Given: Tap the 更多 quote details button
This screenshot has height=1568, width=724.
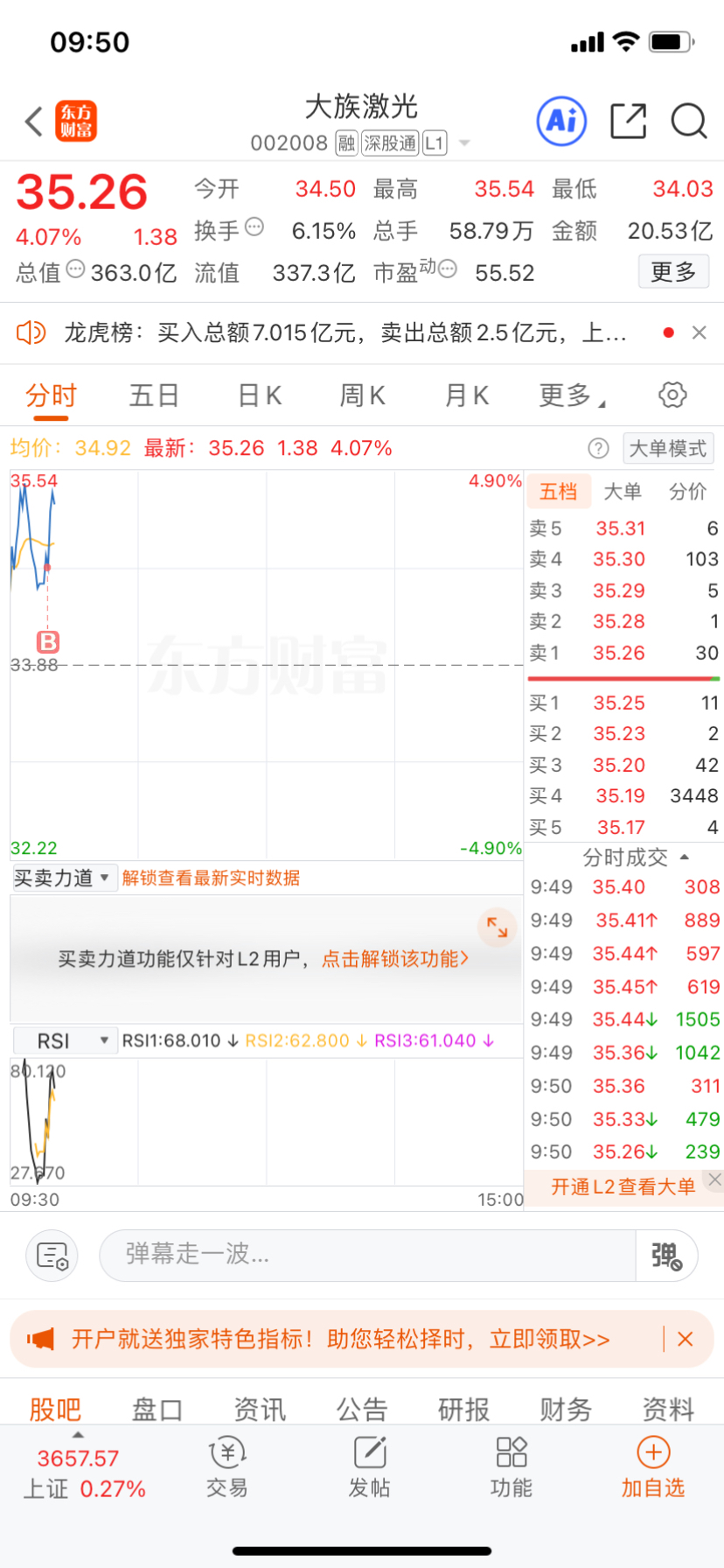Looking at the screenshot, I should 673,272.
